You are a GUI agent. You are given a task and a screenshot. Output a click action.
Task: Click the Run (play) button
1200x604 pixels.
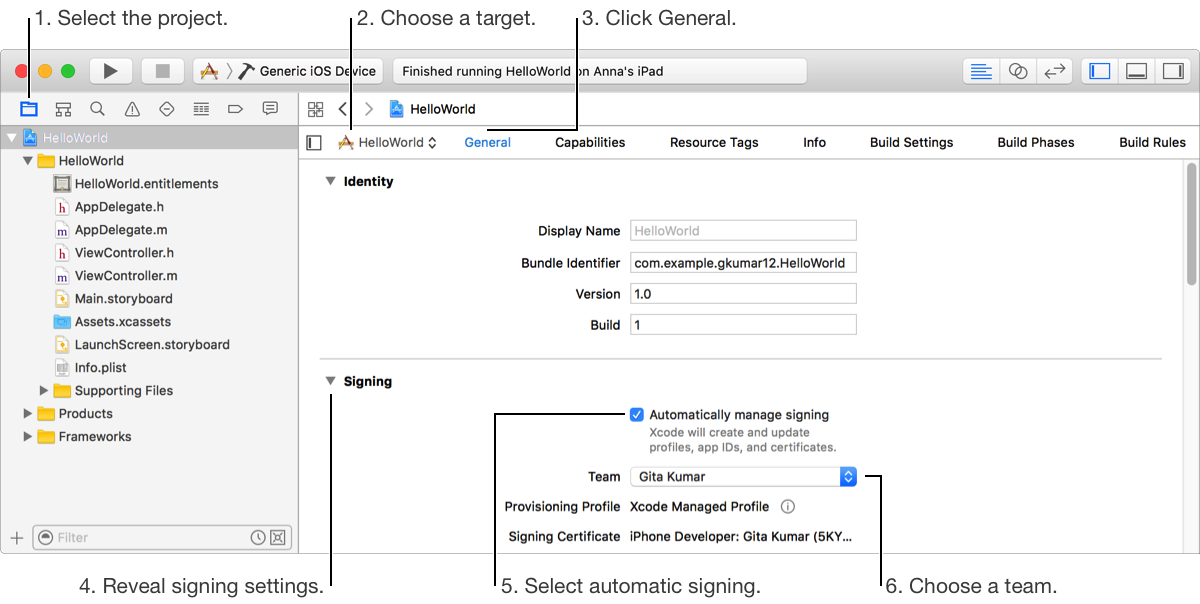coord(111,71)
